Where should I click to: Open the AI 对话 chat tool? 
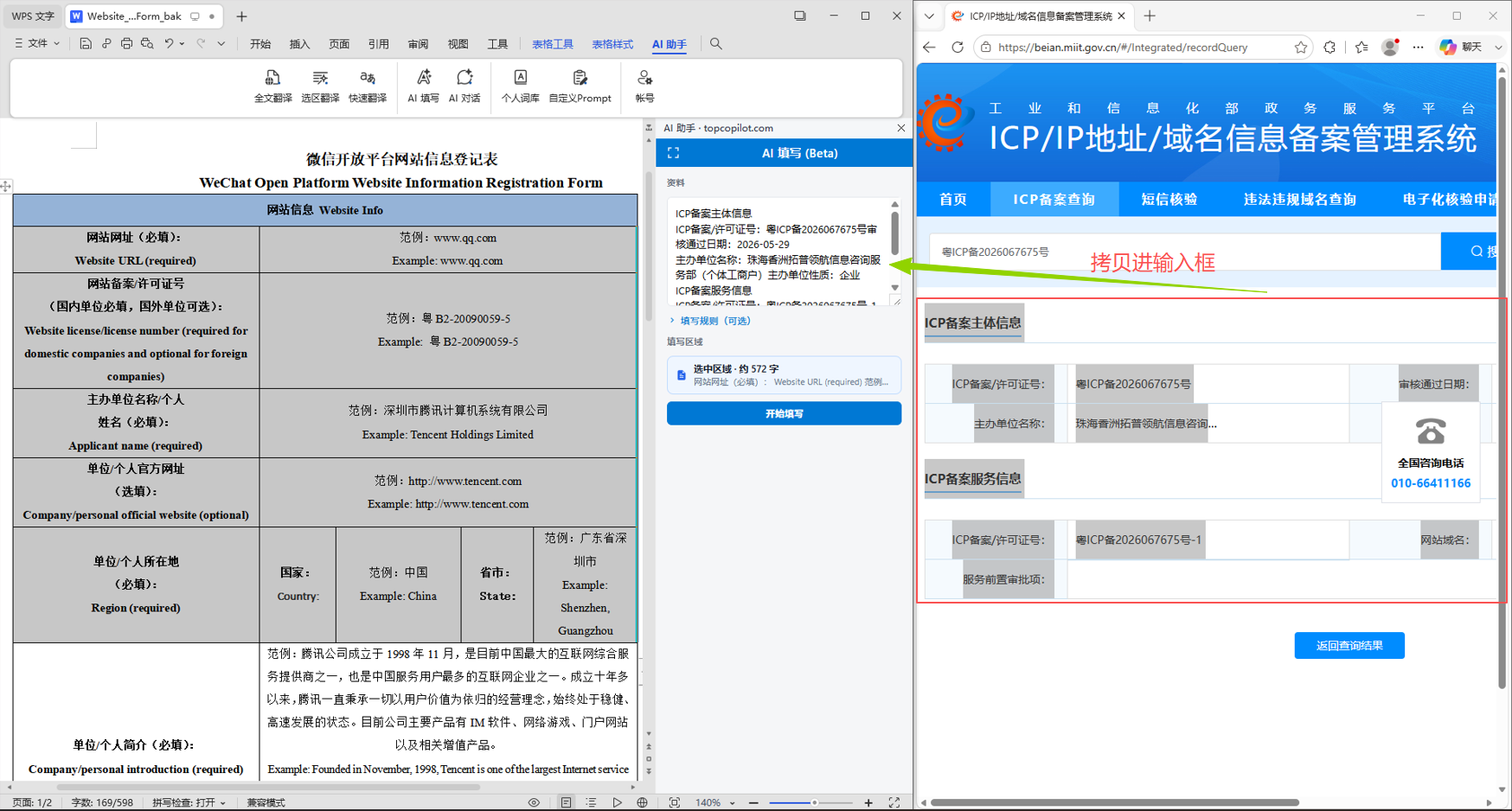[x=464, y=86]
